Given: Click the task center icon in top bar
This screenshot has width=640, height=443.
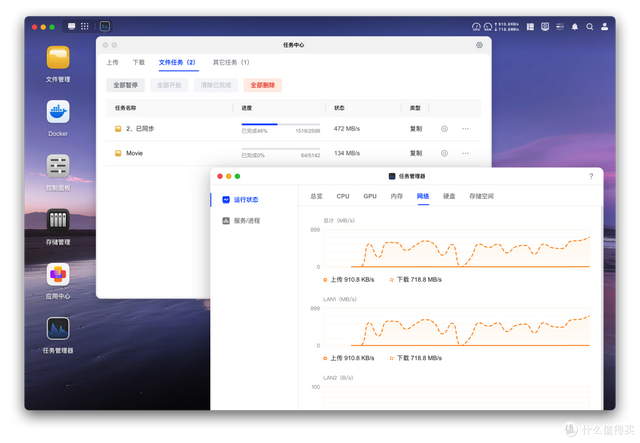Looking at the screenshot, I should click(x=545, y=27).
